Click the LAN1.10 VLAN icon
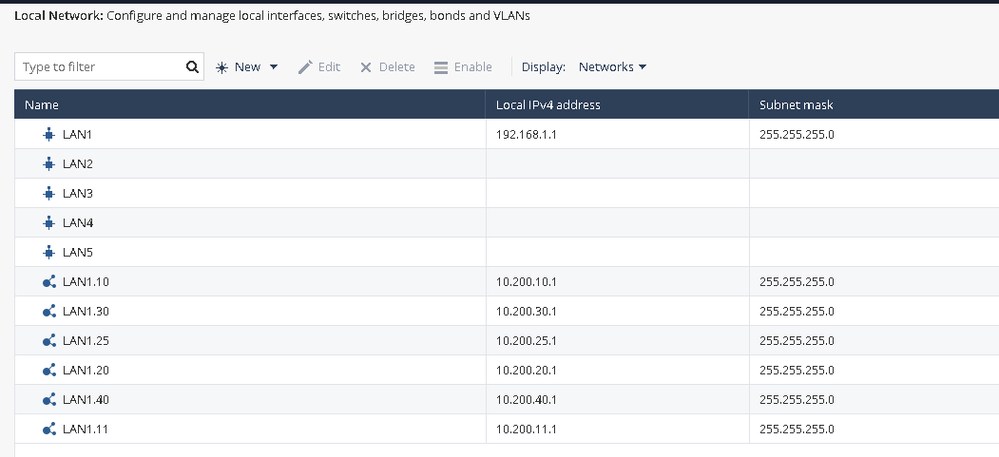 49,282
